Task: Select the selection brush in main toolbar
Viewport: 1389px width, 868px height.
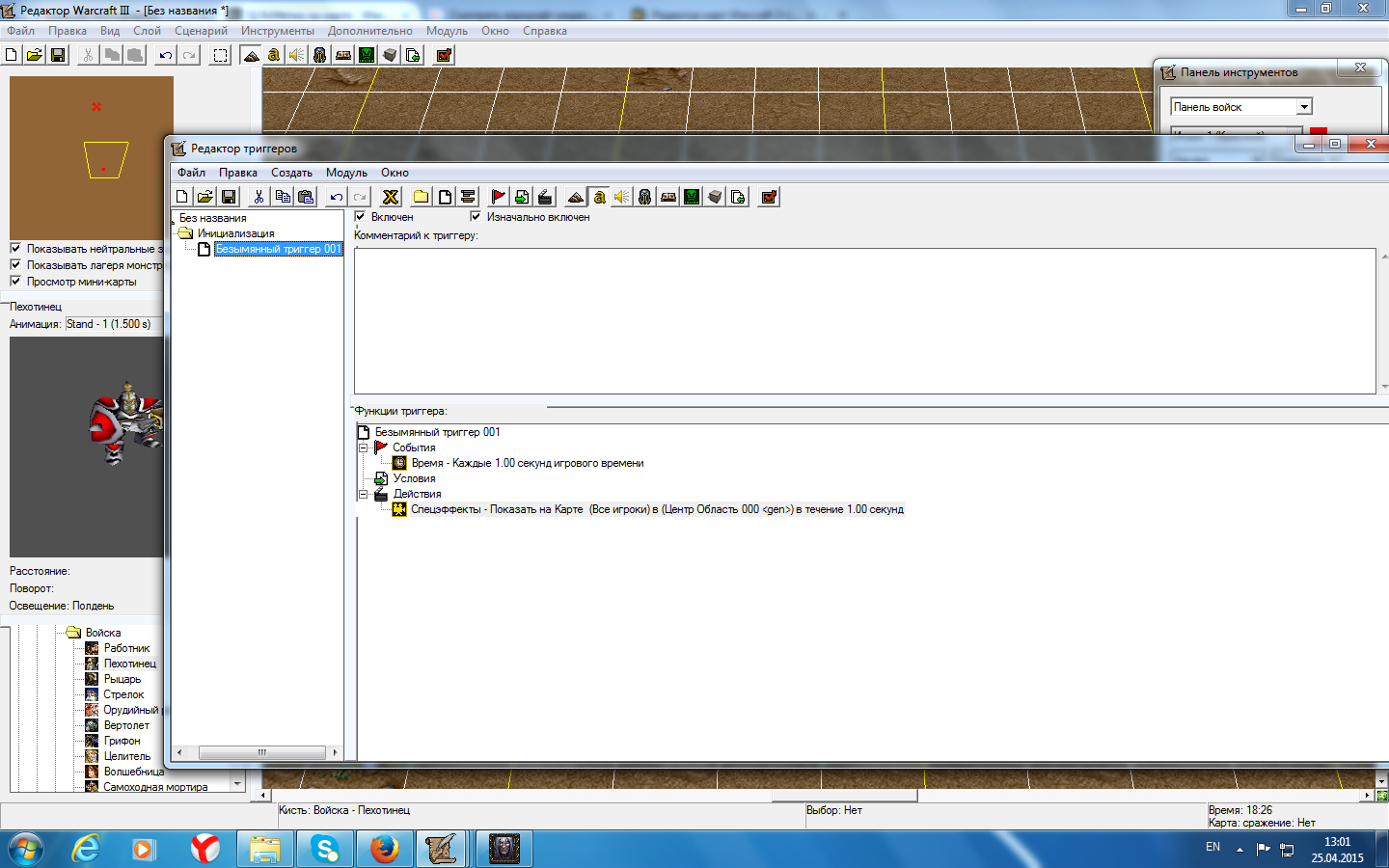Action: 221,55
